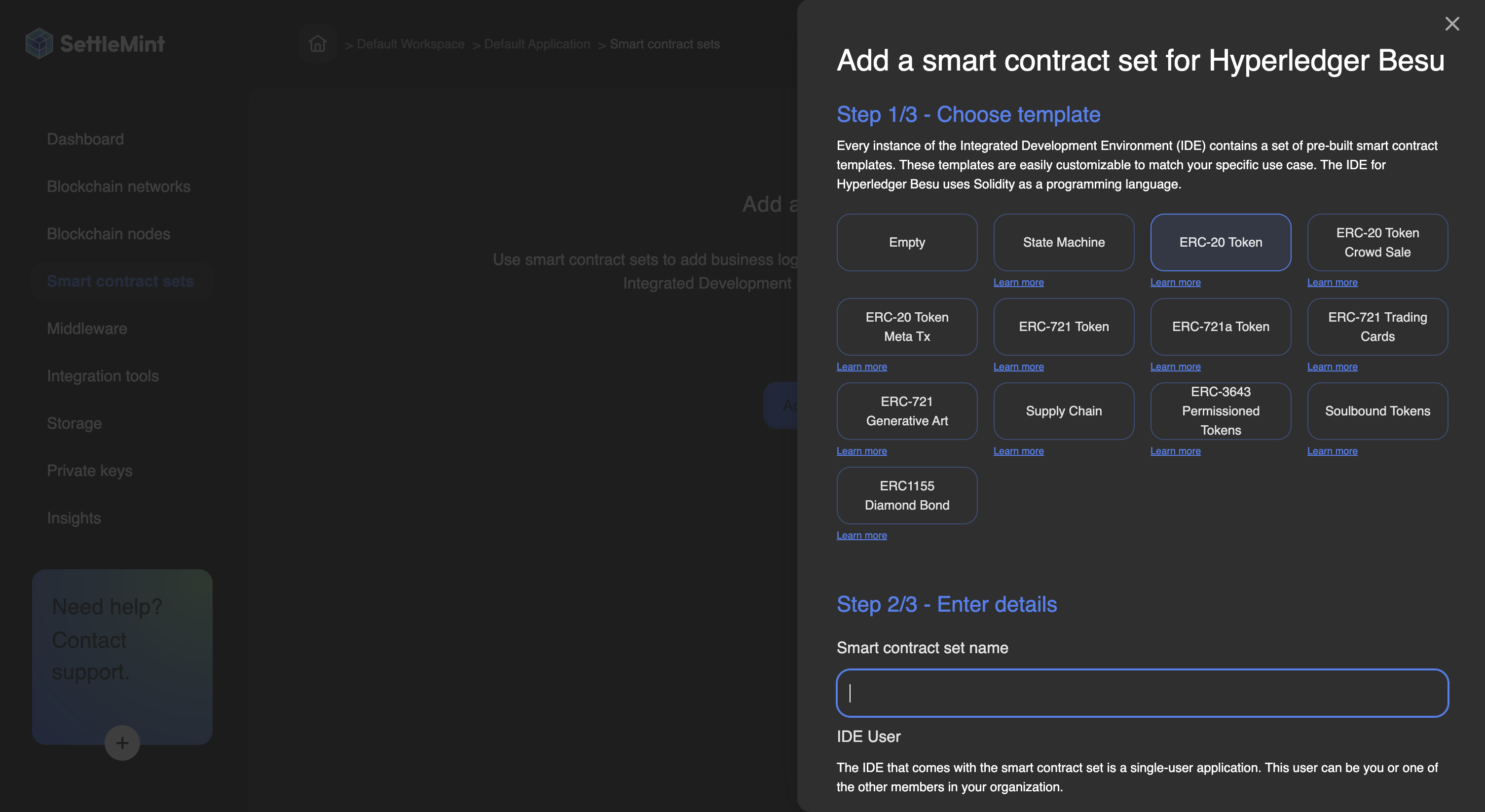Select the Blockchain networks sidebar item

[x=118, y=186]
